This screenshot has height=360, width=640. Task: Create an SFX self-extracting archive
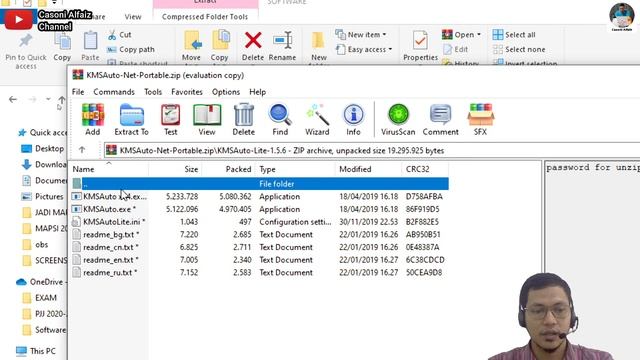pyautogui.click(x=480, y=119)
